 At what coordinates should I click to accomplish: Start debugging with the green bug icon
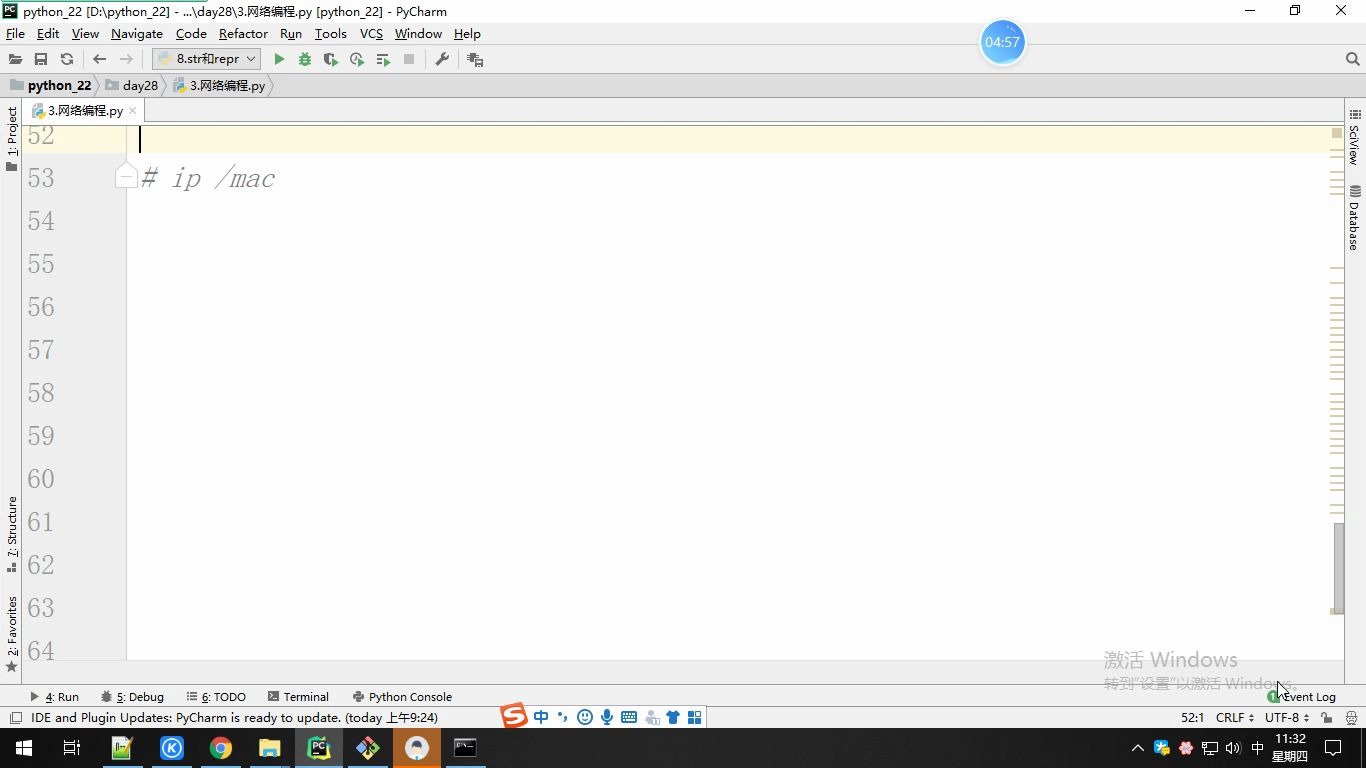(305, 59)
